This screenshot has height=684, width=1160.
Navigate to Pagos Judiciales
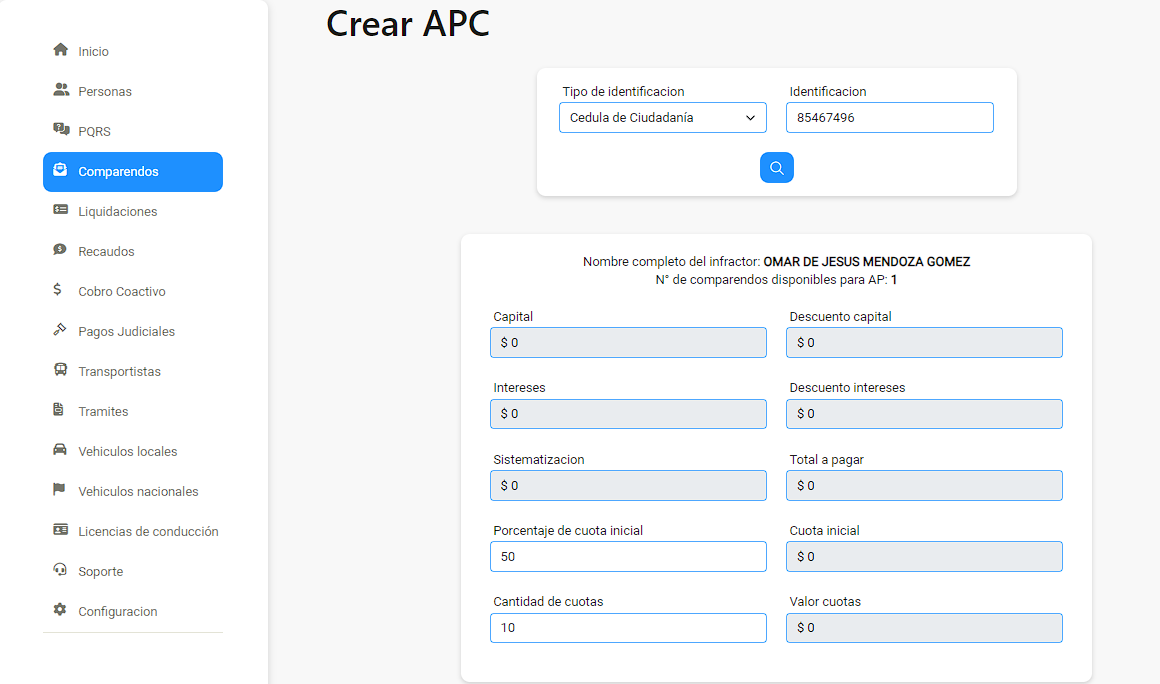click(x=133, y=331)
